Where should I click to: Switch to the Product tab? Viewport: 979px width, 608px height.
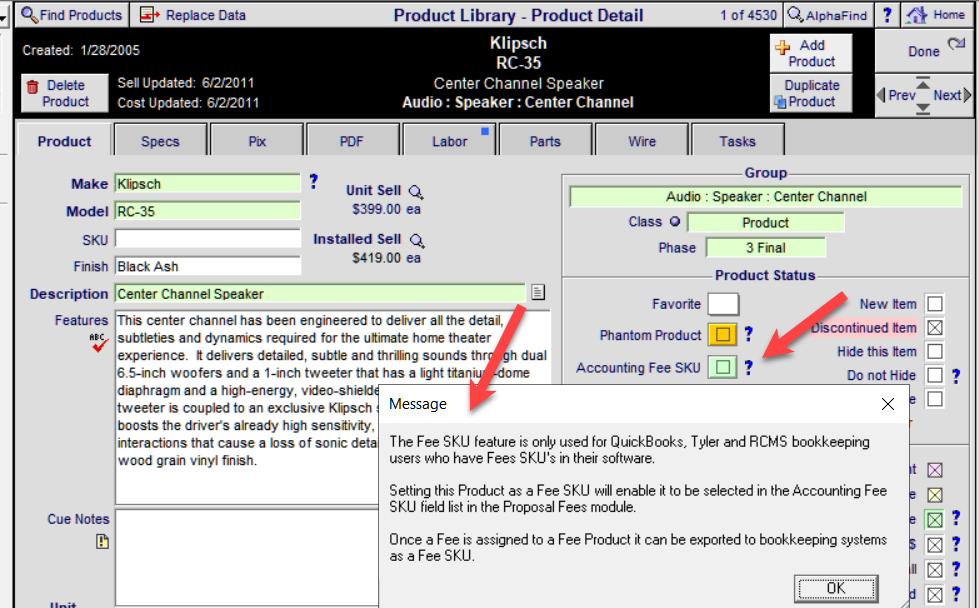click(64, 140)
